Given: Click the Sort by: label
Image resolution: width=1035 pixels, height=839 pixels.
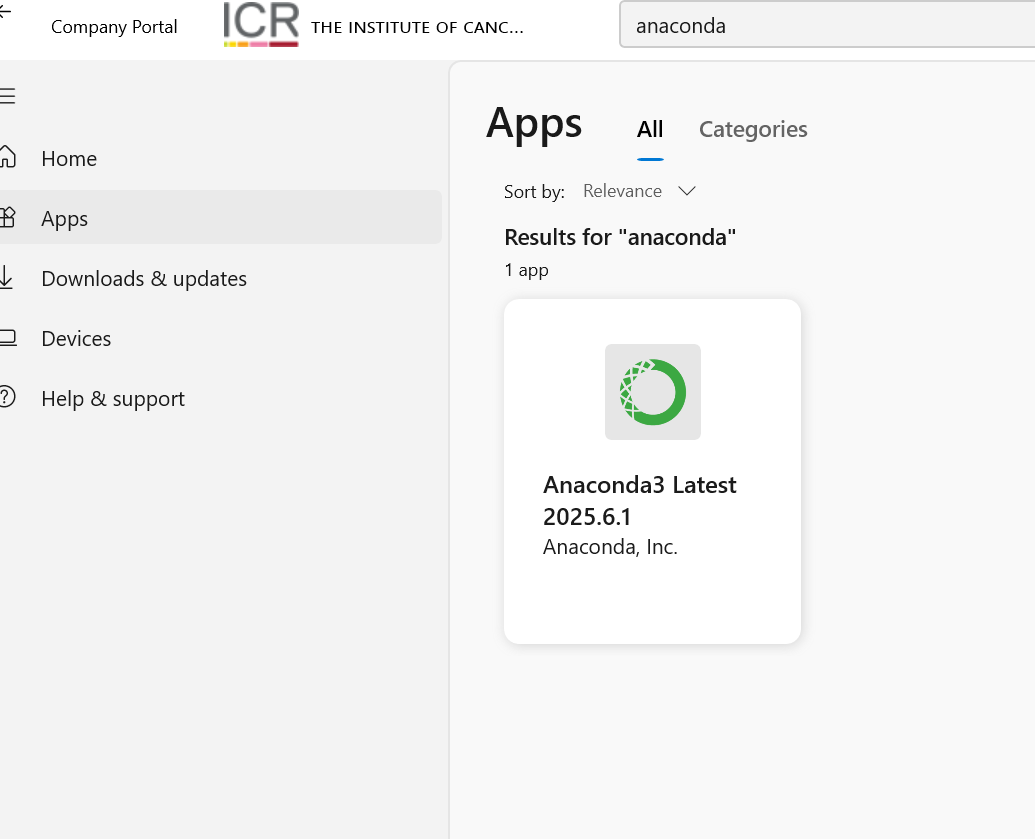Looking at the screenshot, I should pos(534,191).
